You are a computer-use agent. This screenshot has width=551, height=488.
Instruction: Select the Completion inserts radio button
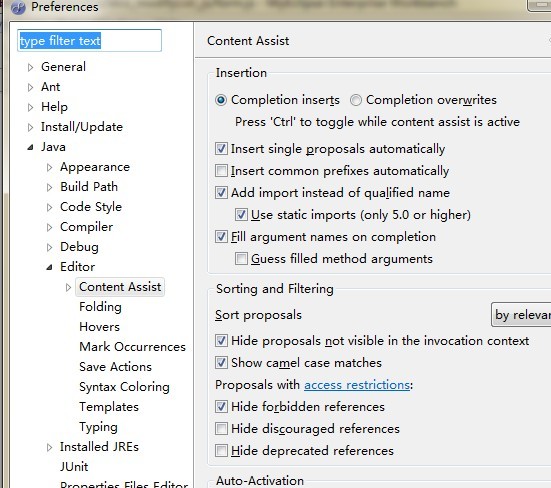coord(221,100)
